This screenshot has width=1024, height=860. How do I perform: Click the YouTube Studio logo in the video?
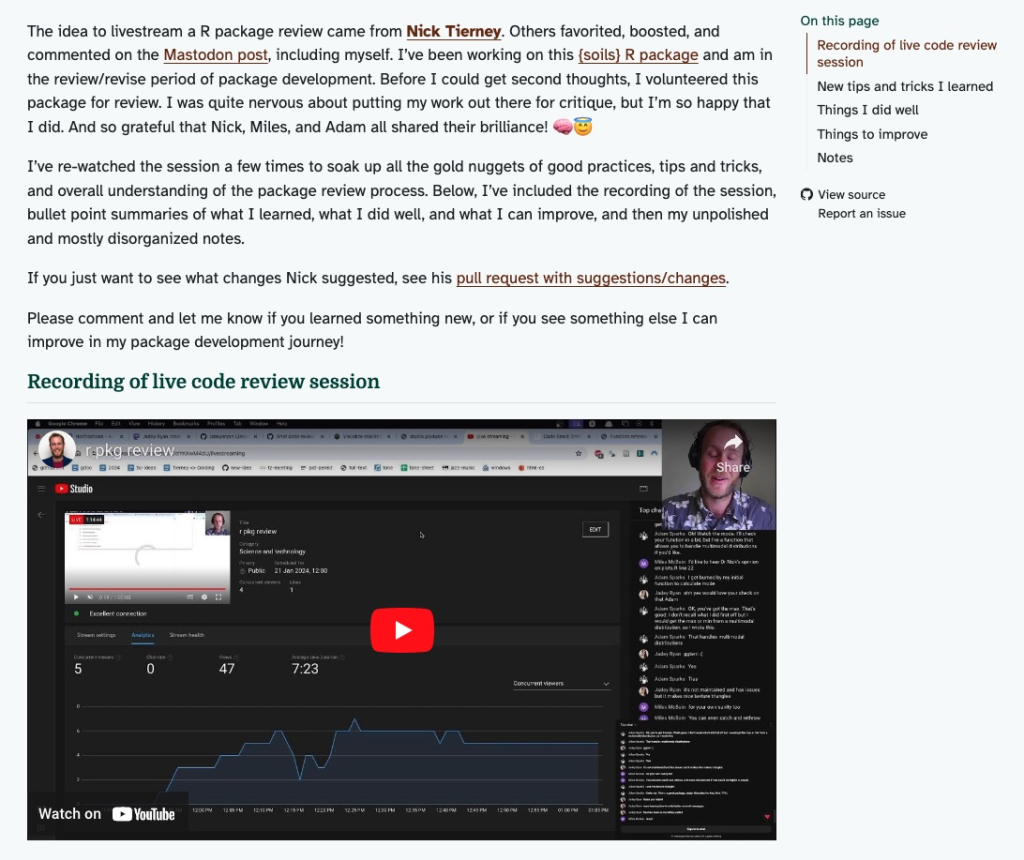click(74, 488)
